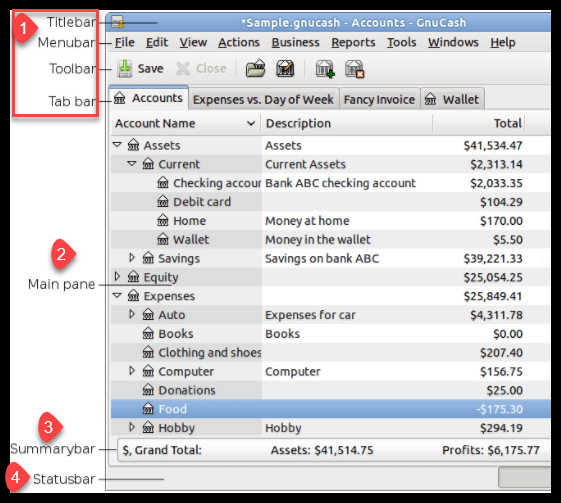
Task: Switch to the Accounts tab
Action: coord(148,98)
